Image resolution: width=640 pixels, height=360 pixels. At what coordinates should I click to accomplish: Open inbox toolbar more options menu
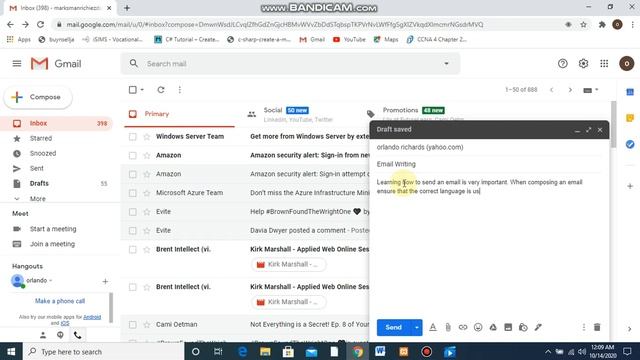[x=180, y=90]
